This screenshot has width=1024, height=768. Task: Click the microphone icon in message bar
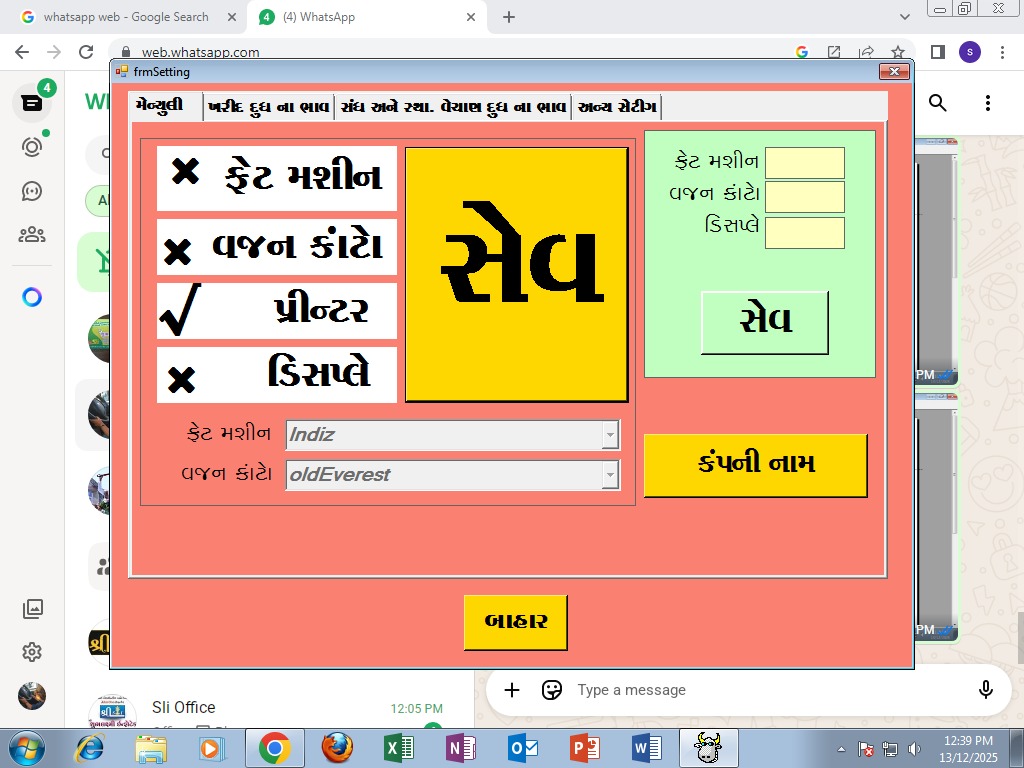click(x=986, y=690)
